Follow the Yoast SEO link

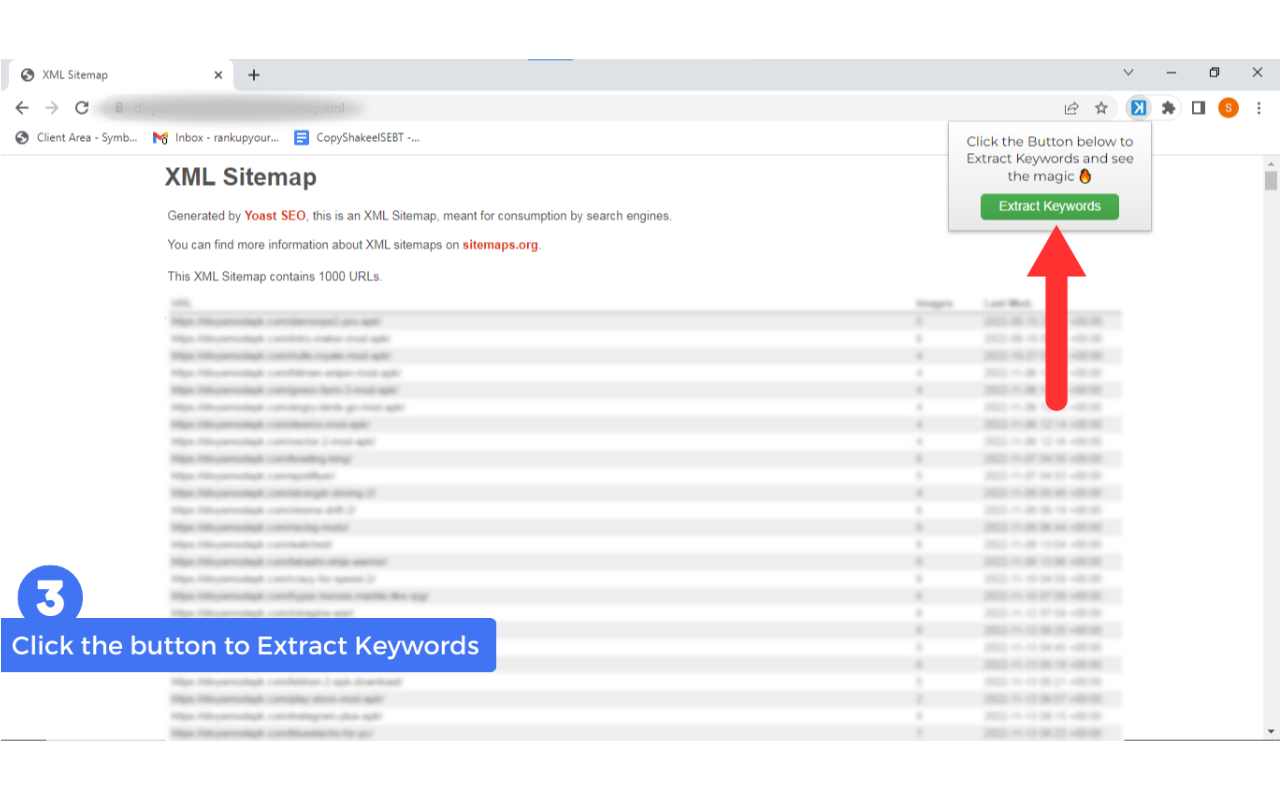pyautogui.click(x=273, y=216)
